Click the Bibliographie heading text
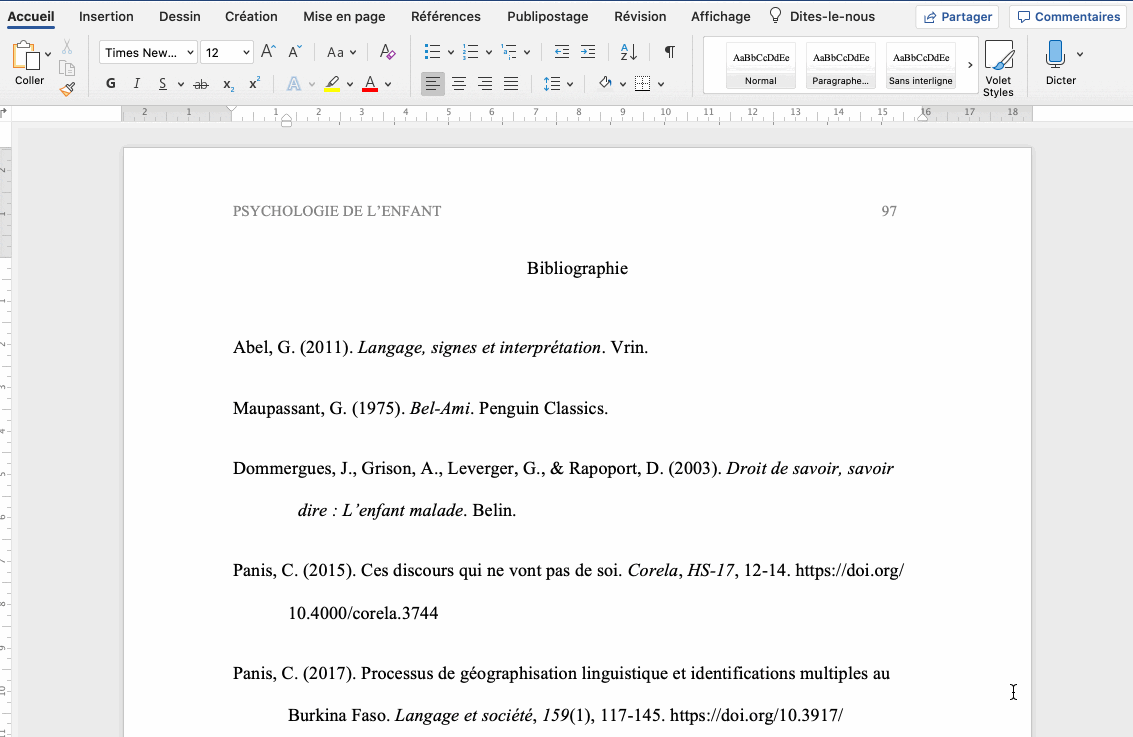This screenshot has height=737, width=1133. [x=577, y=268]
